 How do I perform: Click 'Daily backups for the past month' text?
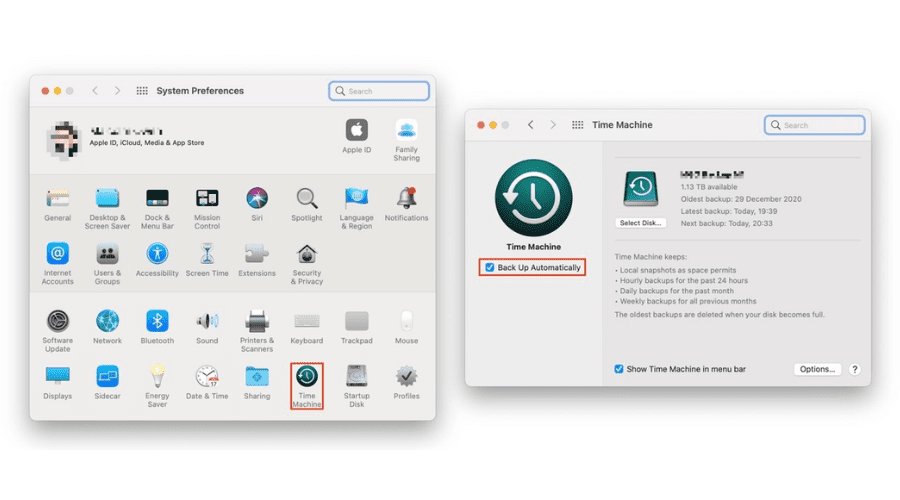click(x=677, y=291)
